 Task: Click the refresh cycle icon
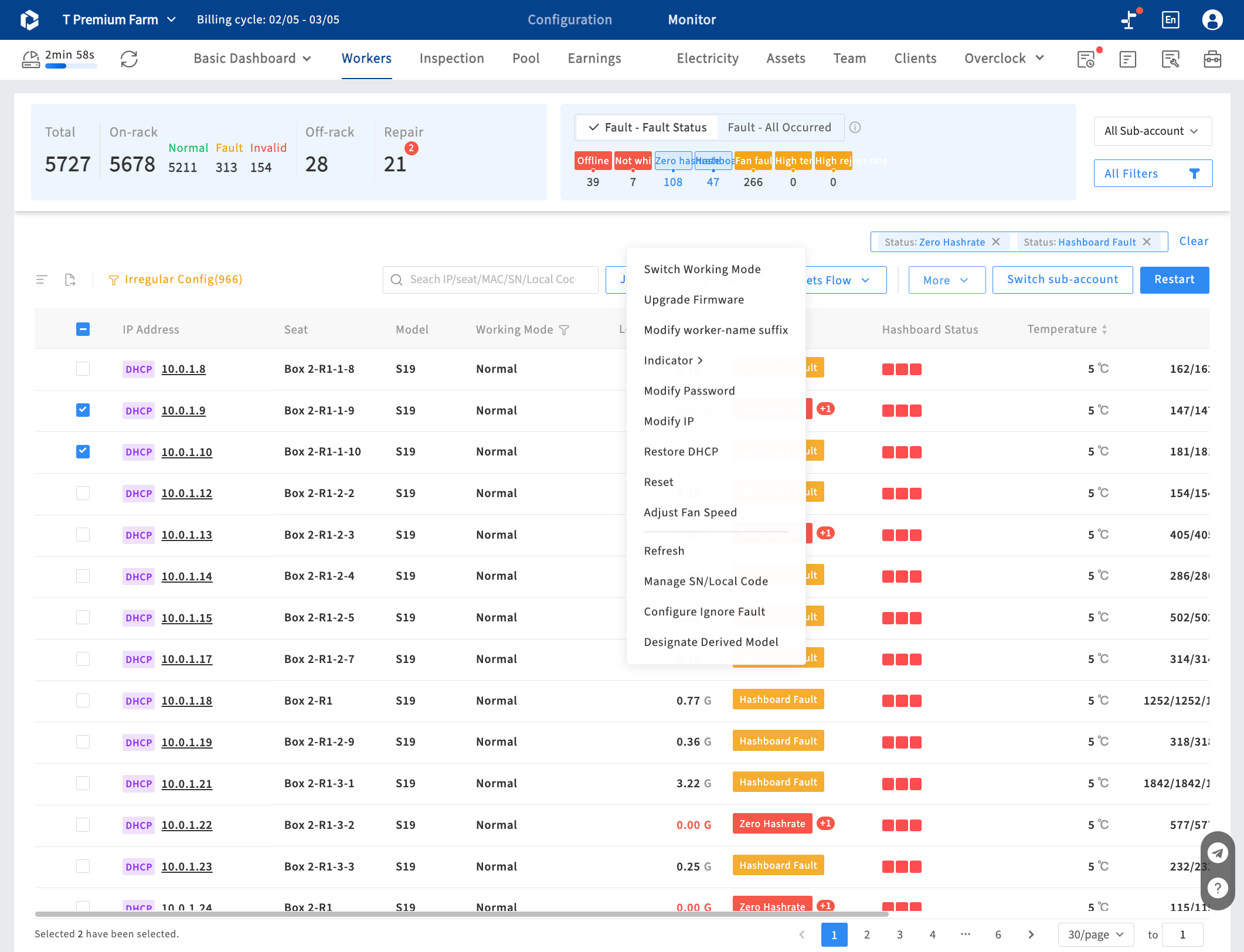(x=129, y=59)
